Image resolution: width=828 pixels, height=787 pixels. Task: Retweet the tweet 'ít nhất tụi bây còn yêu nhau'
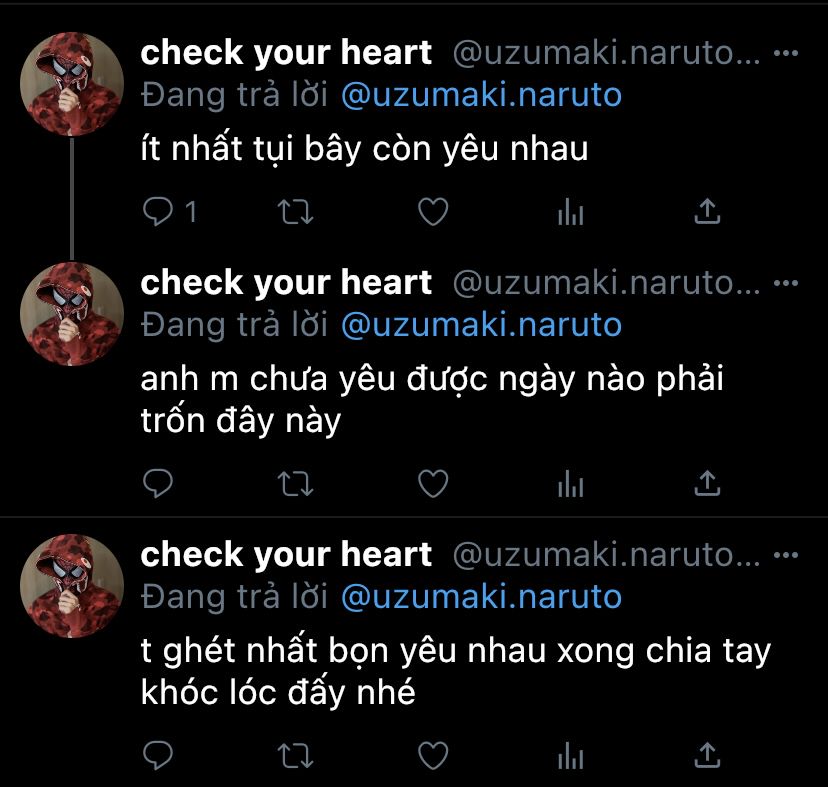point(296,212)
